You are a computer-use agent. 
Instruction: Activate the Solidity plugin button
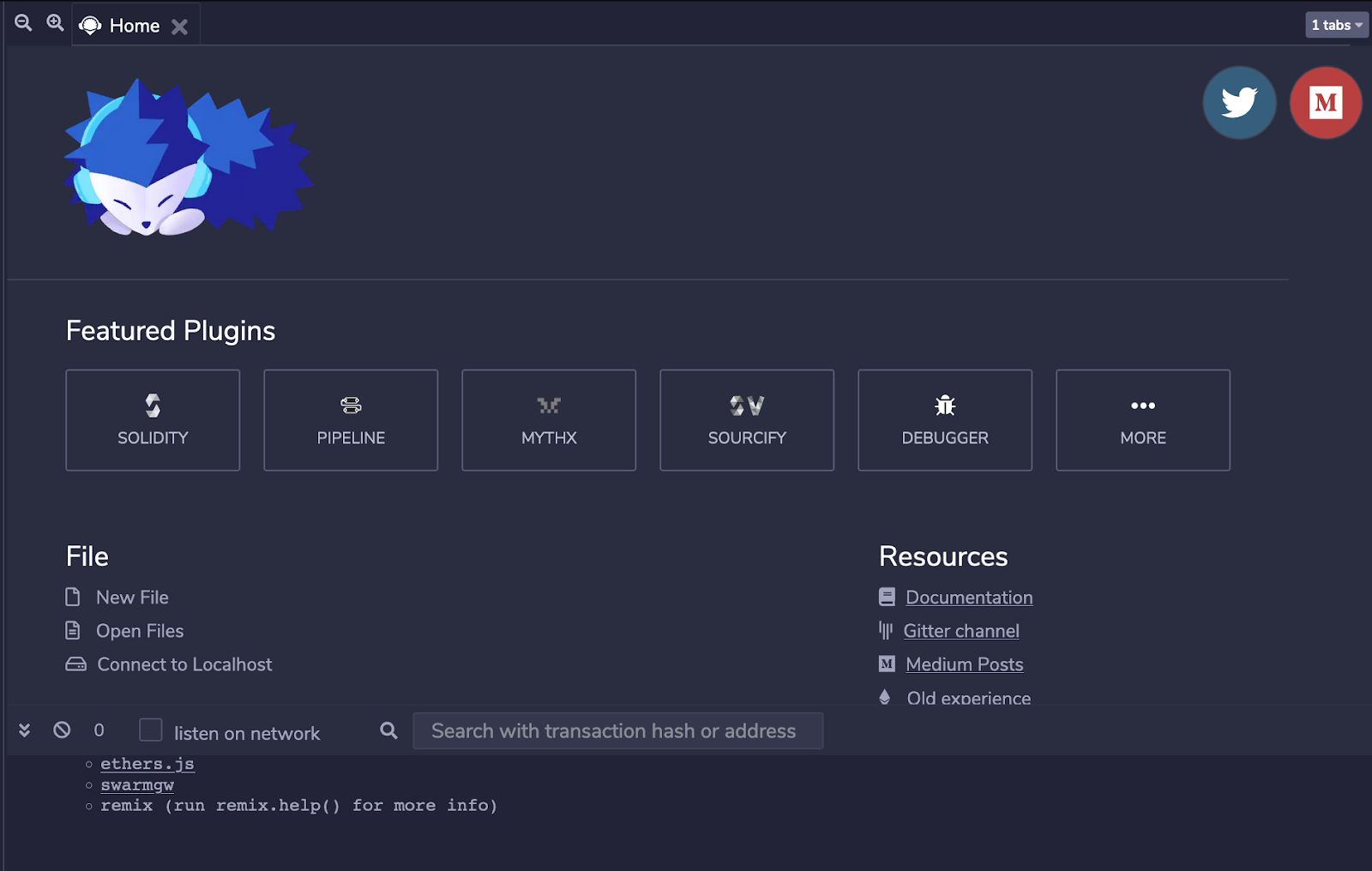coord(153,420)
